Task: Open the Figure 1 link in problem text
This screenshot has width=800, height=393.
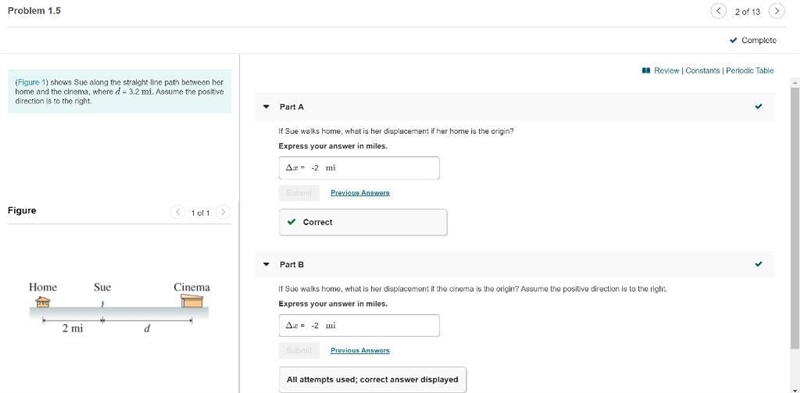Action: [x=32, y=82]
